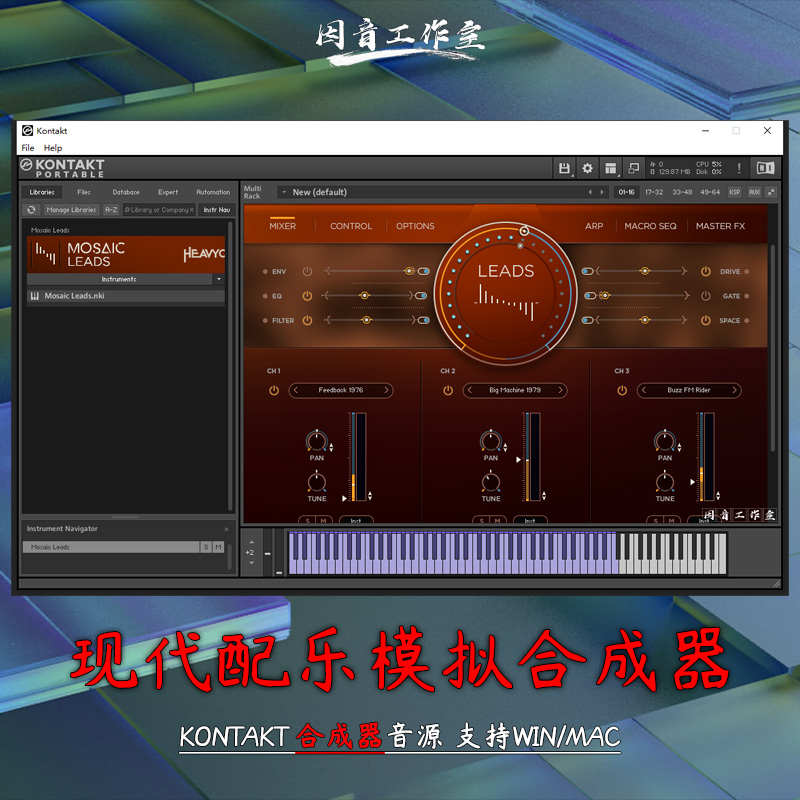Flip the EQ row link switch
Viewport: 800px width, 800px height.
pos(421,296)
